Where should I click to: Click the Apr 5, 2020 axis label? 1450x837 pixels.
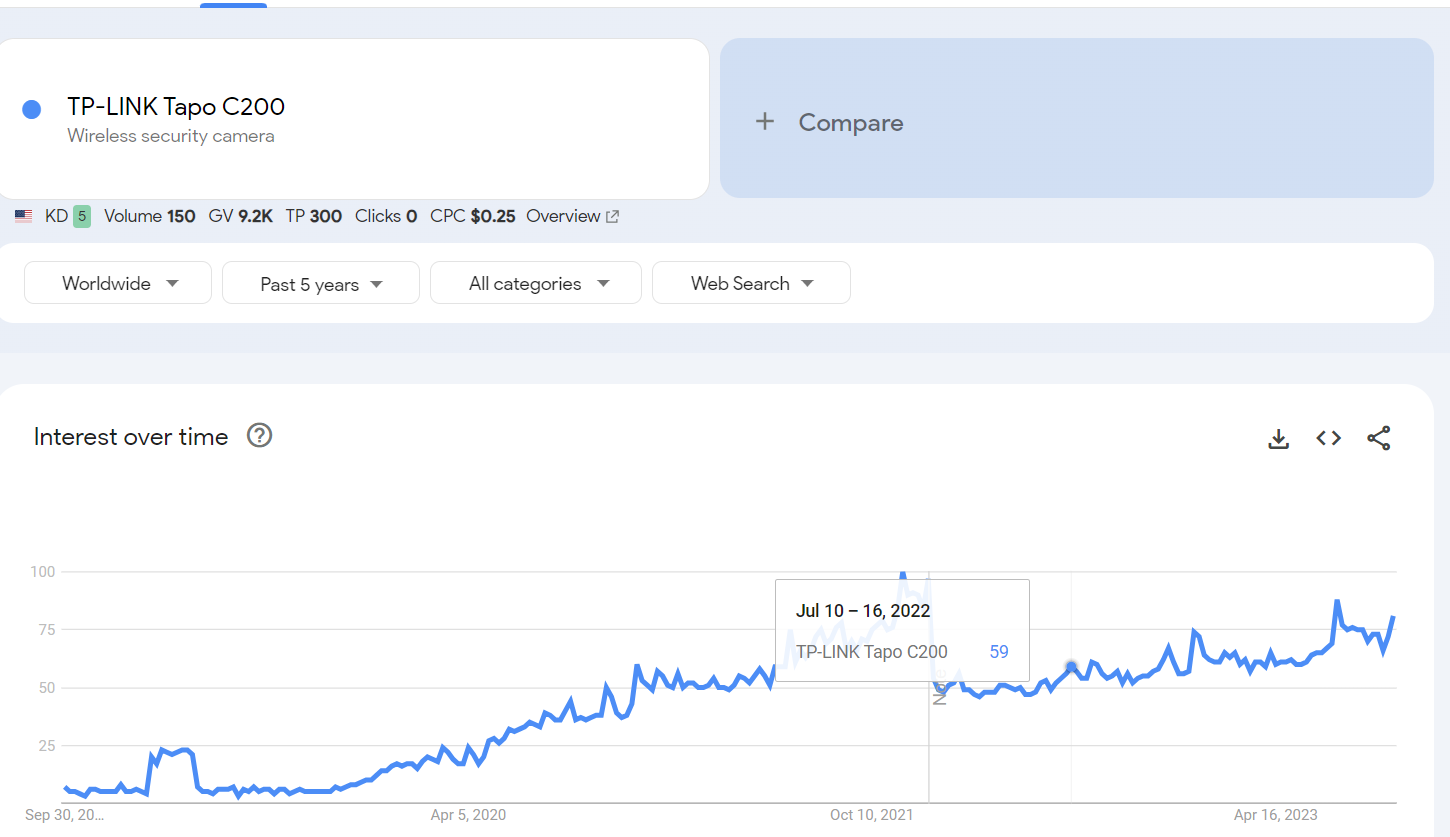click(x=468, y=815)
